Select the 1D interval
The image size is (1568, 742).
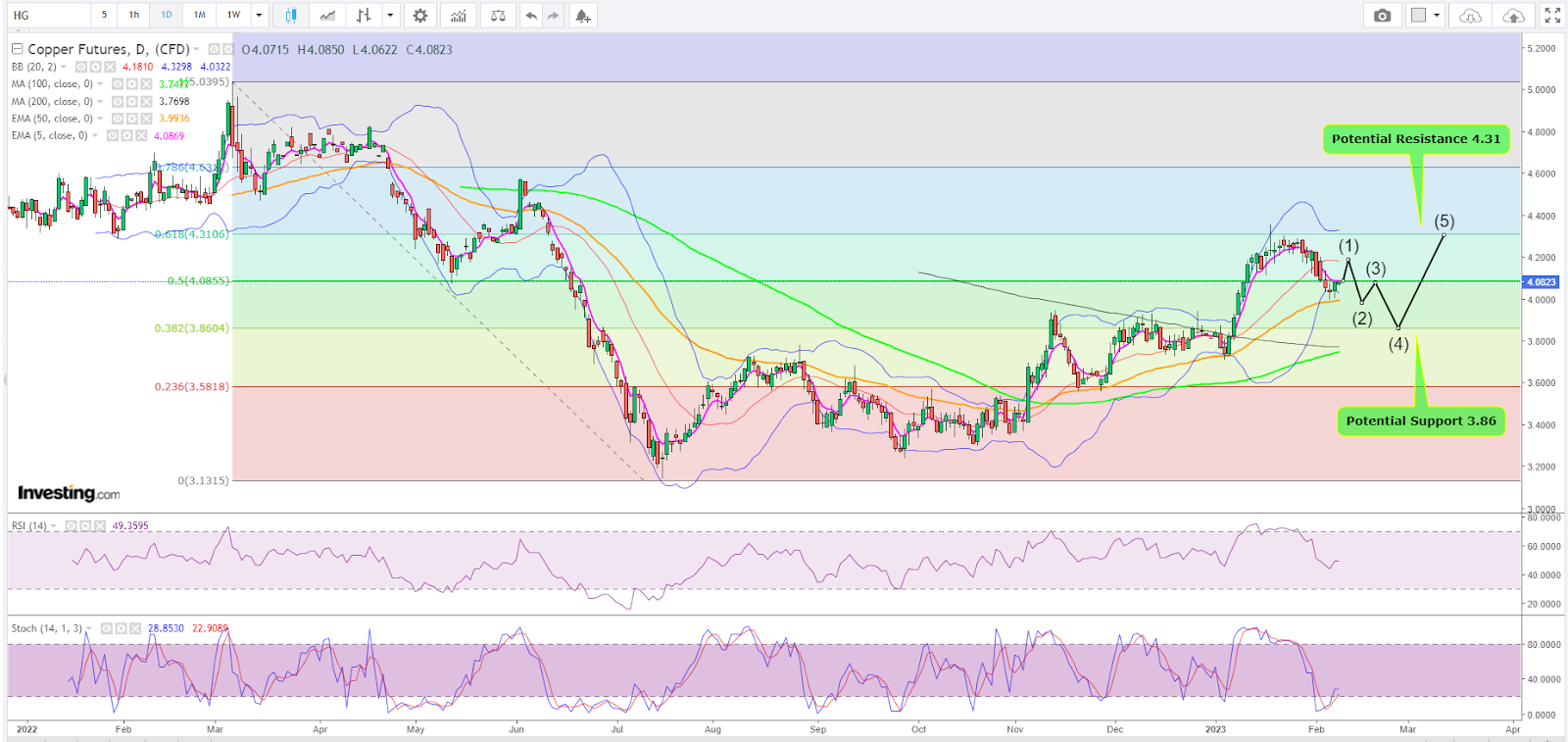click(x=167, y=16)
